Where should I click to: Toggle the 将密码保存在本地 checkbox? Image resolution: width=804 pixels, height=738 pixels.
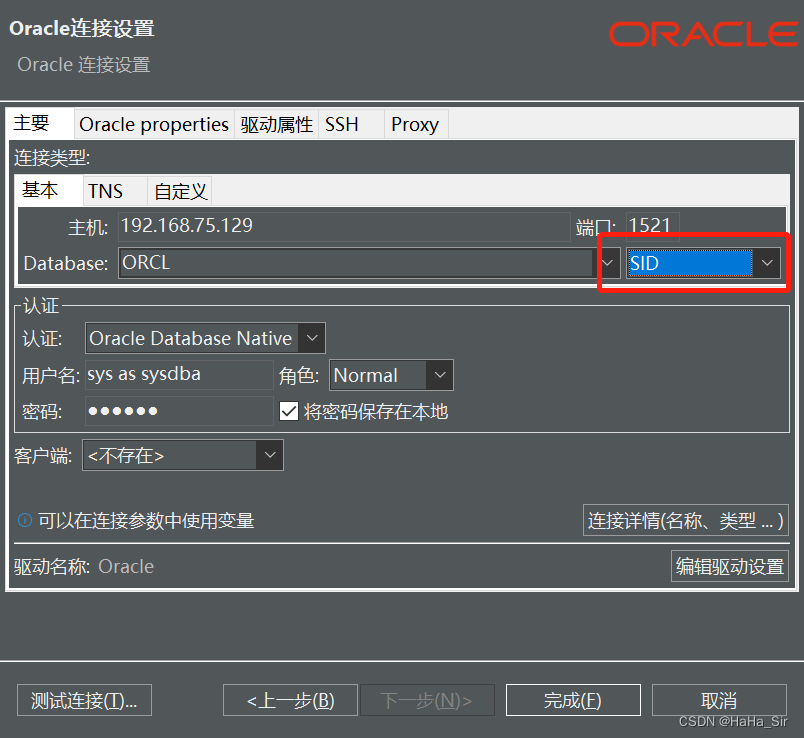pos(289,411)
